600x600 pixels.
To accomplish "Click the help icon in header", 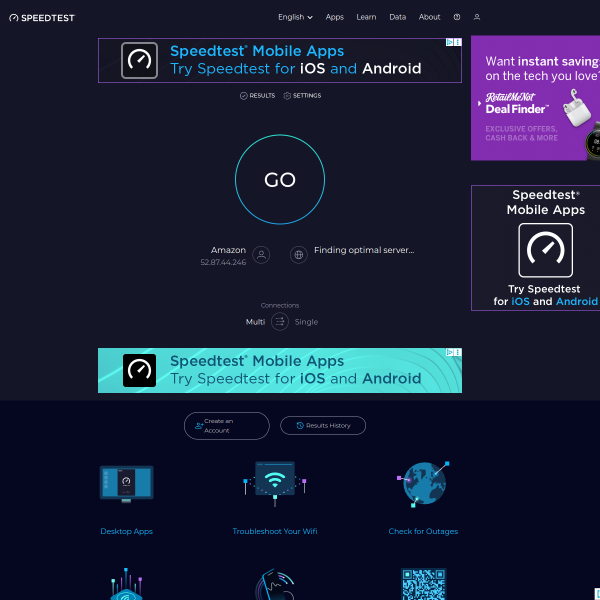I will 457,17.
